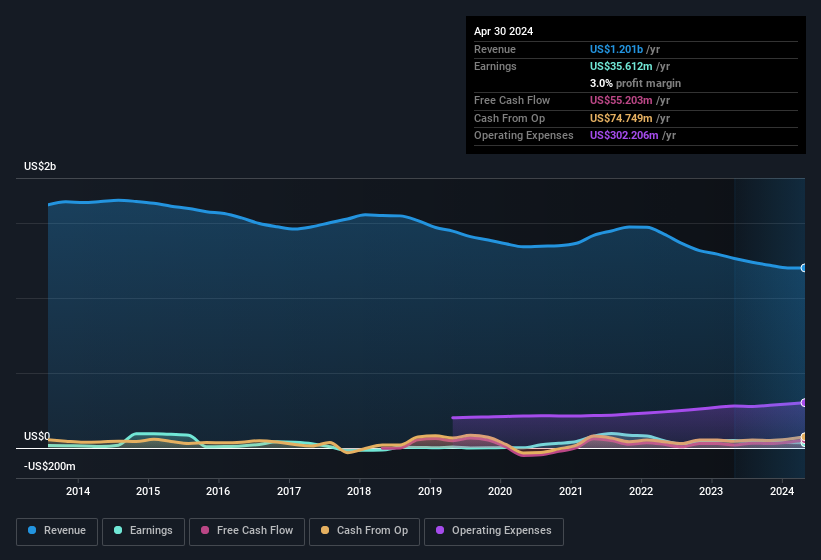821x560 pixels.
Task: Toggle the Free Cash Flow legend series
Action: (x=247, y=531)
